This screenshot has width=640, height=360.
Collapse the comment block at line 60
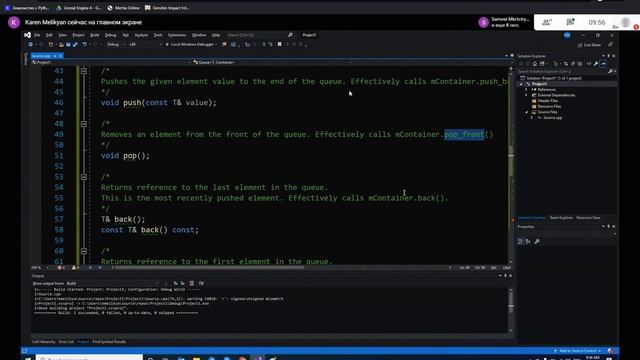click(84, 251)
